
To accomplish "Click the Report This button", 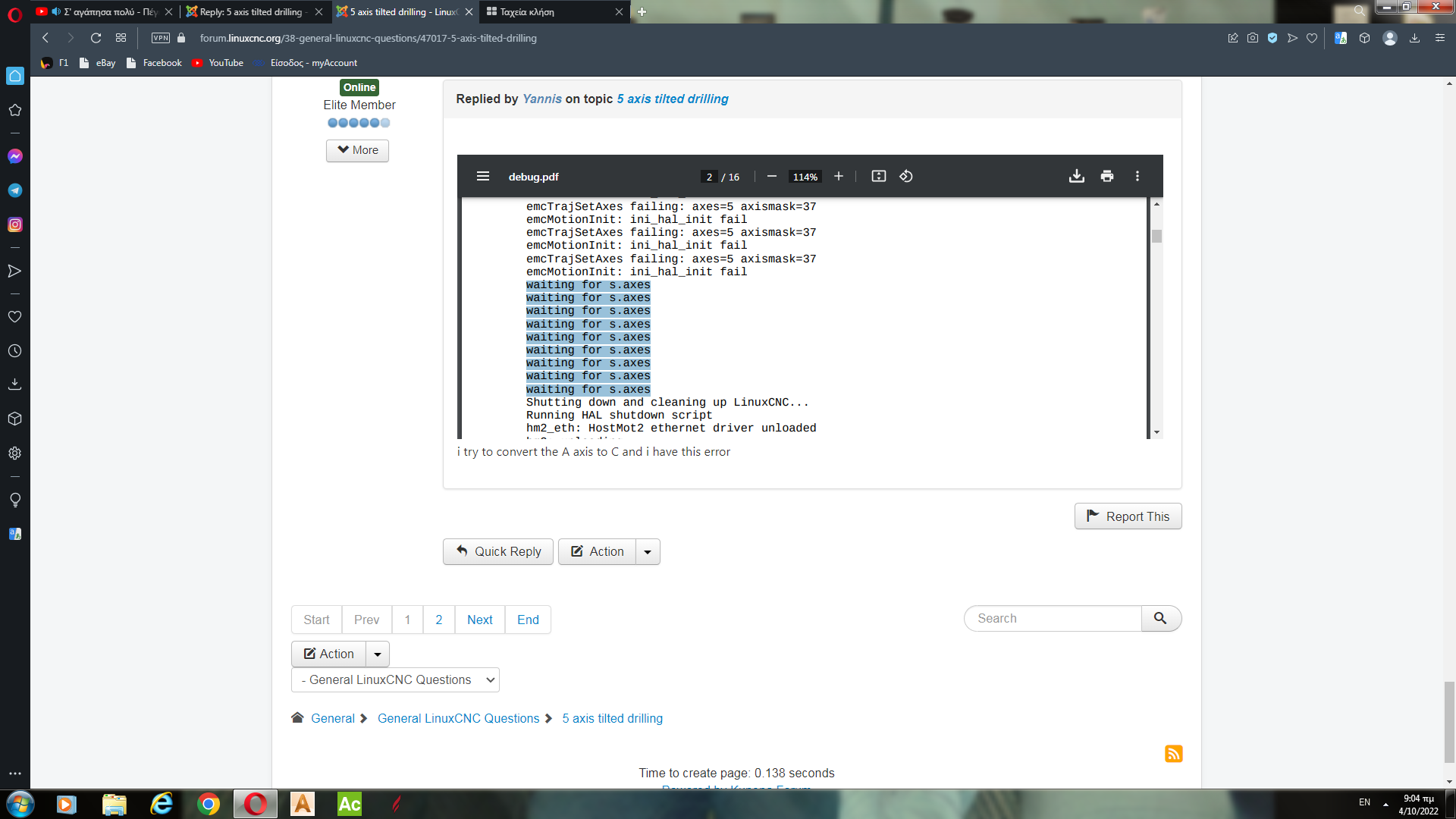I will (1128, 516).
